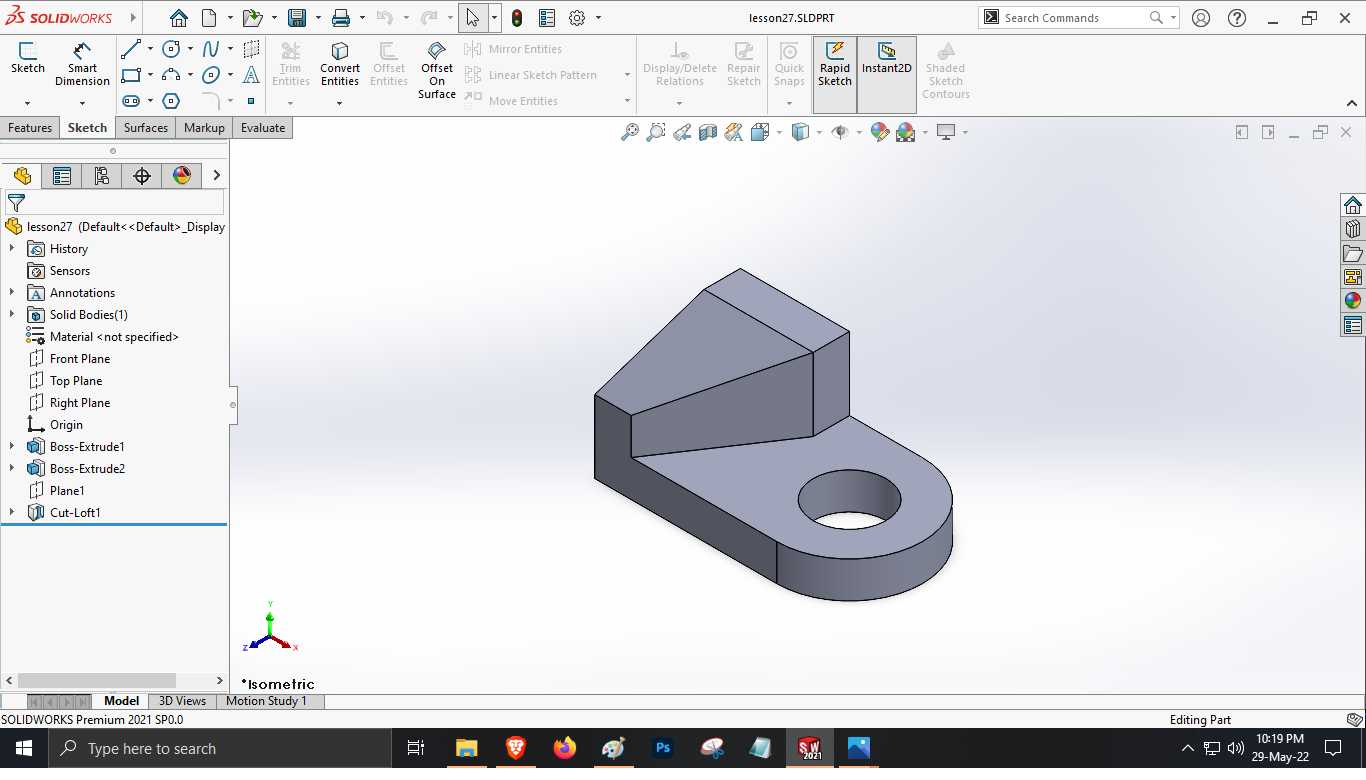The height and width of the screenshot is (780, 1366).
Task: Click the Smart Dimension tool
Action: pyautogui.click(x=82, y=65)
